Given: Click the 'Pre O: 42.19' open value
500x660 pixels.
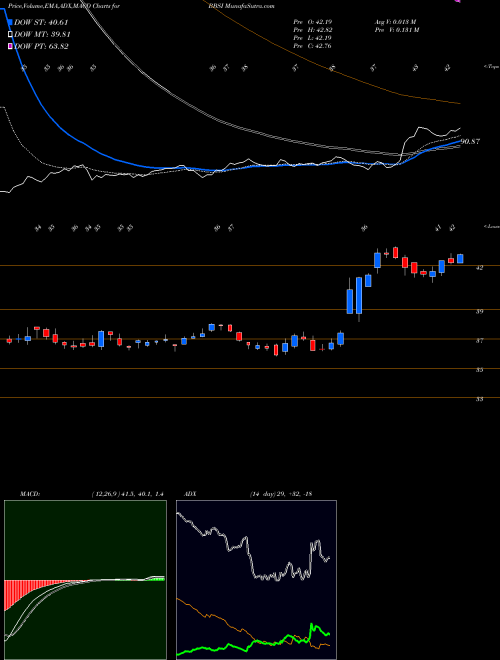Looking at the screenshot, I should tap(312, 22).
